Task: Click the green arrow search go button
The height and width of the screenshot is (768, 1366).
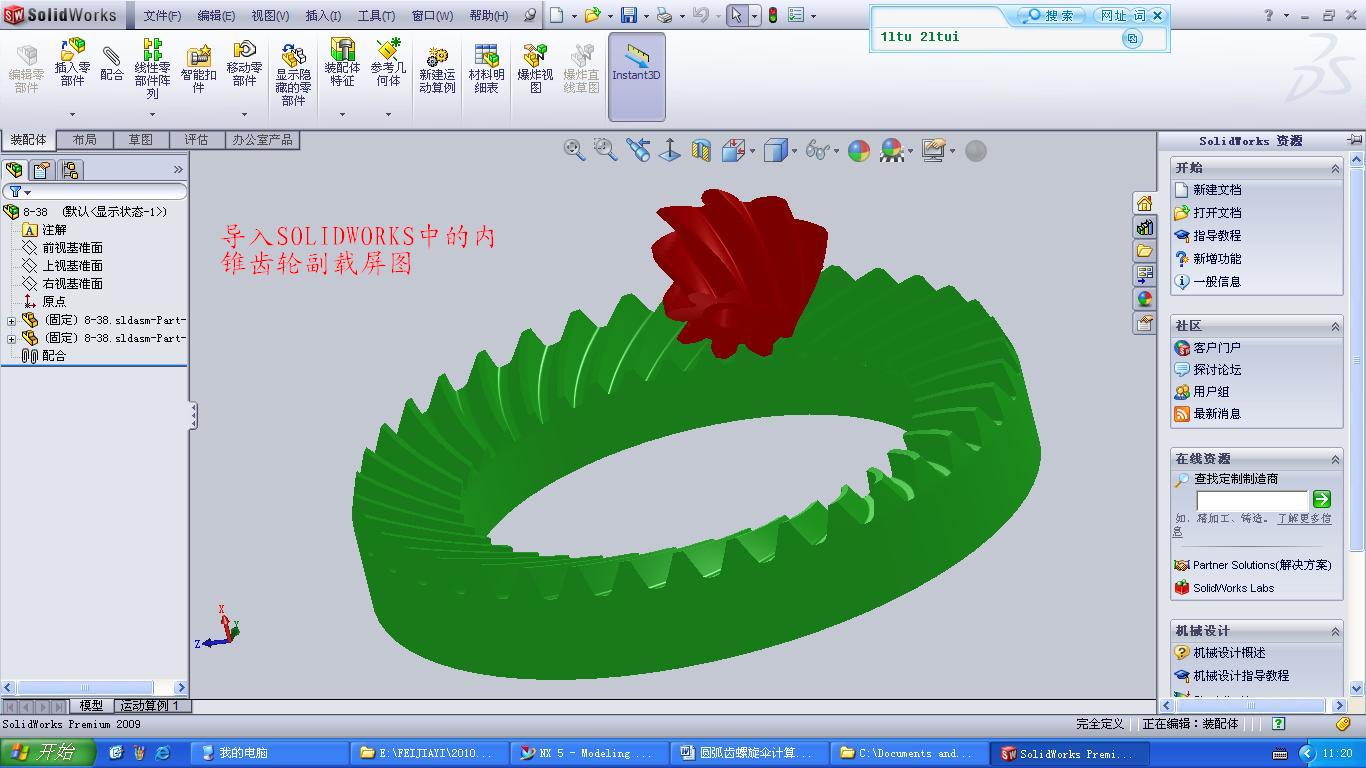Action: click(1322, 499)
